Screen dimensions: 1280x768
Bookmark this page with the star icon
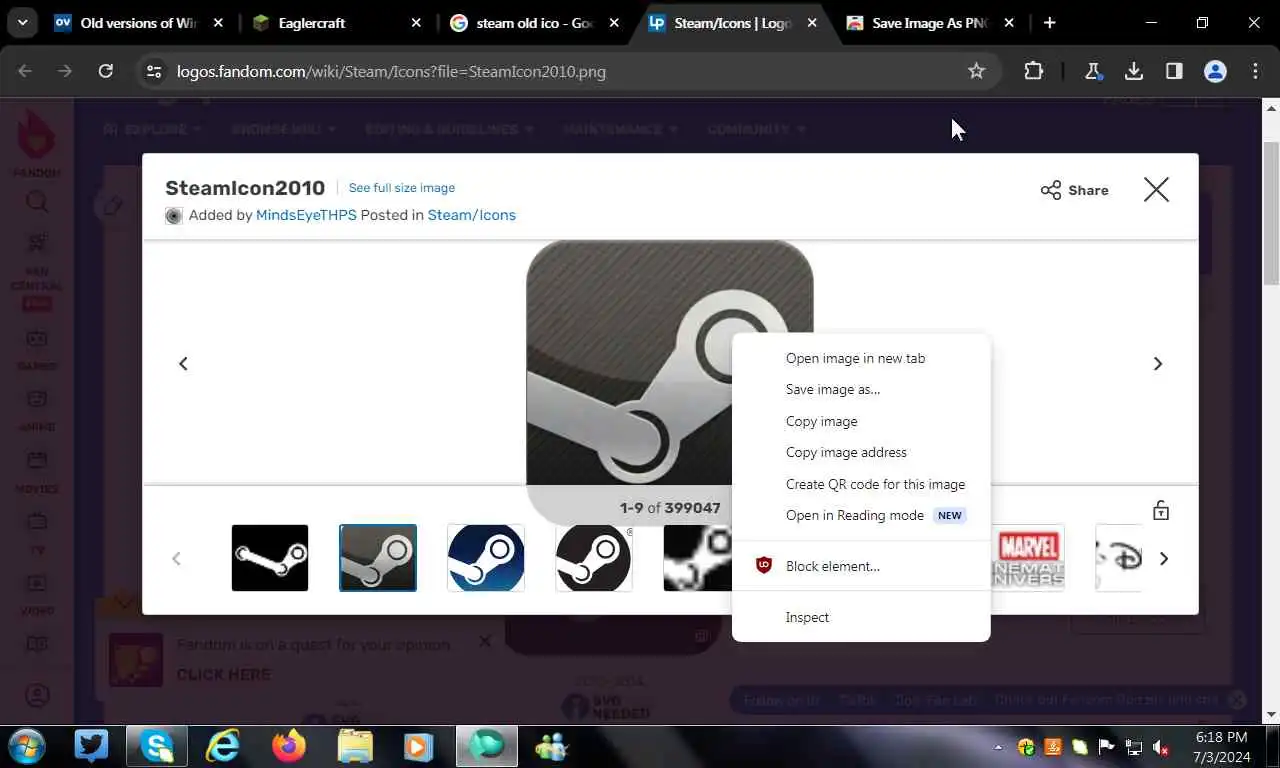tap(976, 71)
